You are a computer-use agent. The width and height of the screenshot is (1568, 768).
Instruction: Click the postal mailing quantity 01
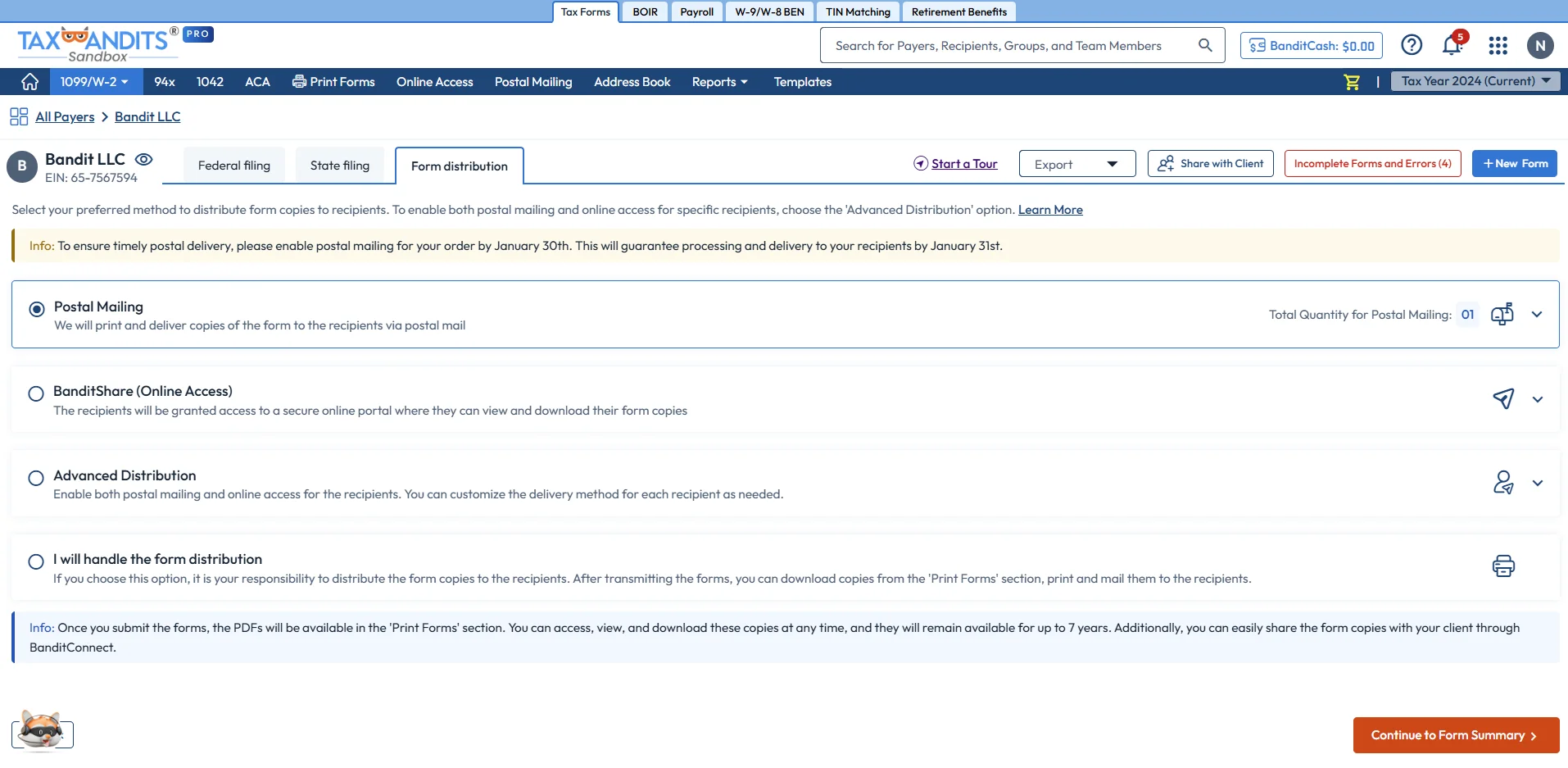[1468, 315]
